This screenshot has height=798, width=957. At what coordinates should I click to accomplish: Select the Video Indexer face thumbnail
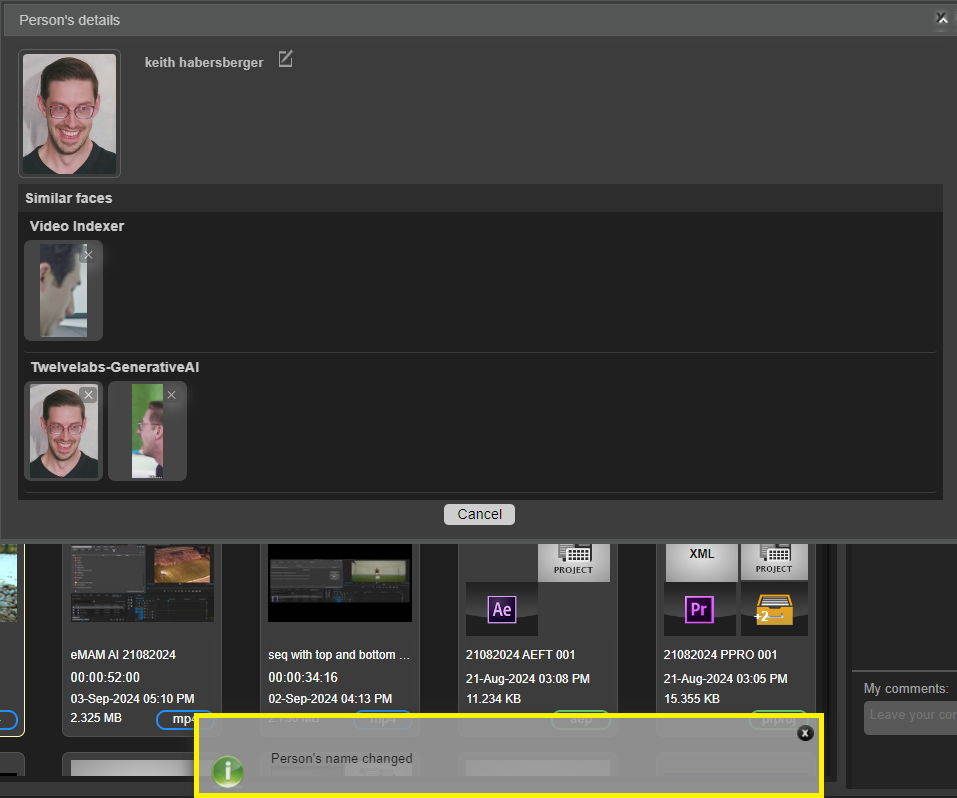(x=63, y=291)
